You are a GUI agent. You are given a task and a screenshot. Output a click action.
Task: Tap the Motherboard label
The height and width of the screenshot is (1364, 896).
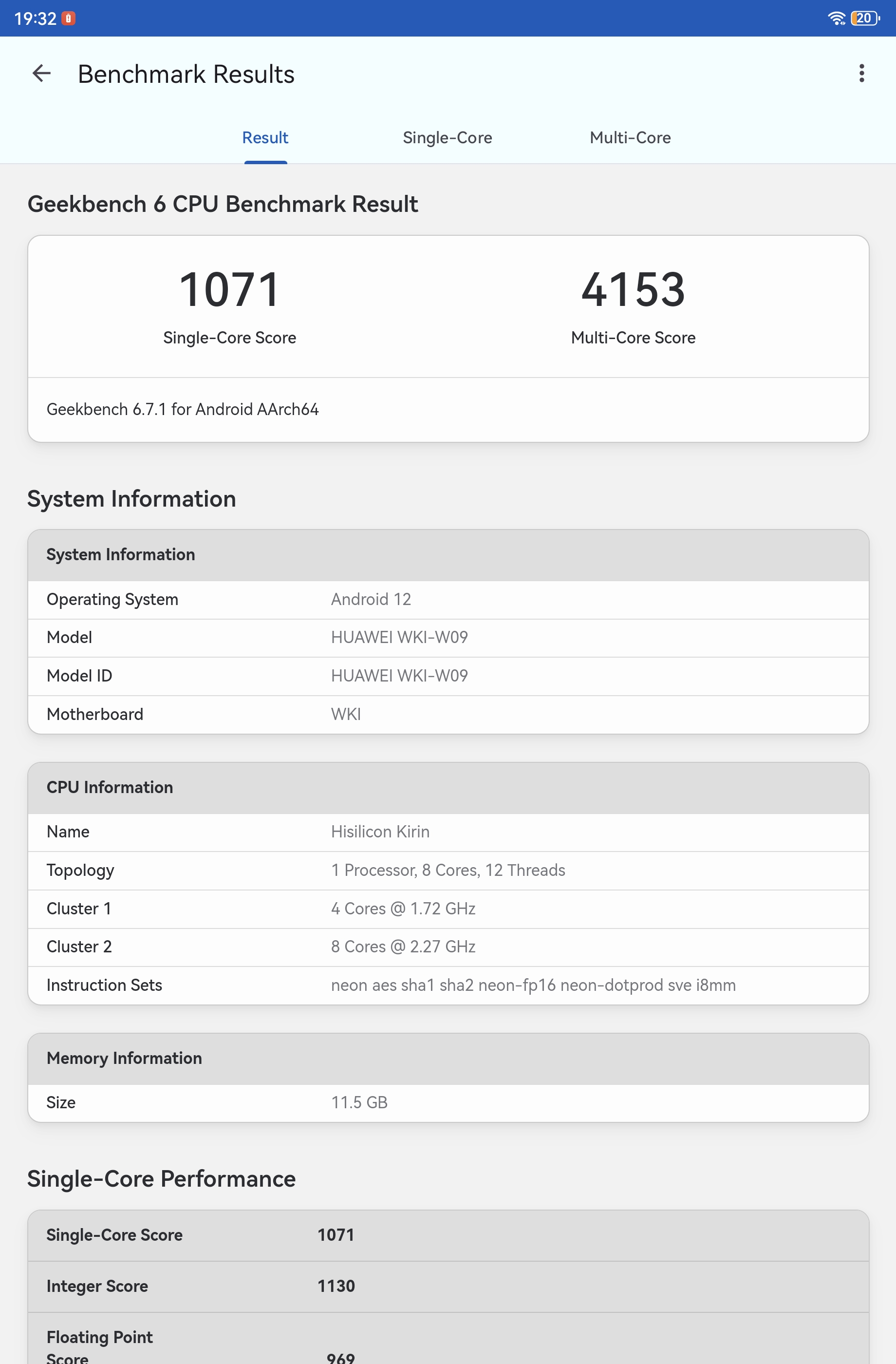[95, 714]
